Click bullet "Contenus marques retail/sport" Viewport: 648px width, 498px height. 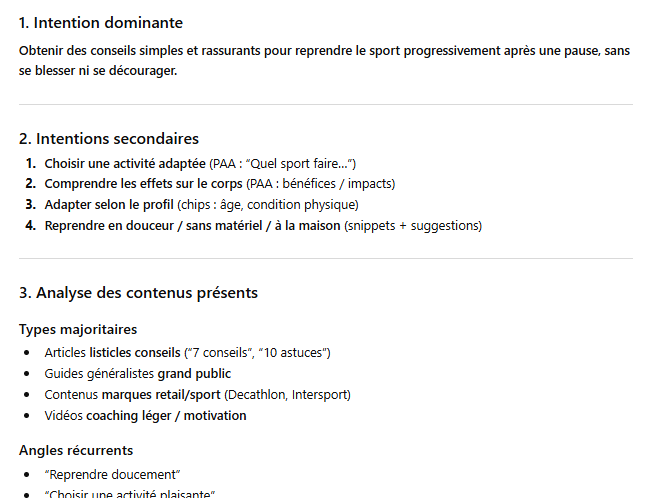(132, 395)
